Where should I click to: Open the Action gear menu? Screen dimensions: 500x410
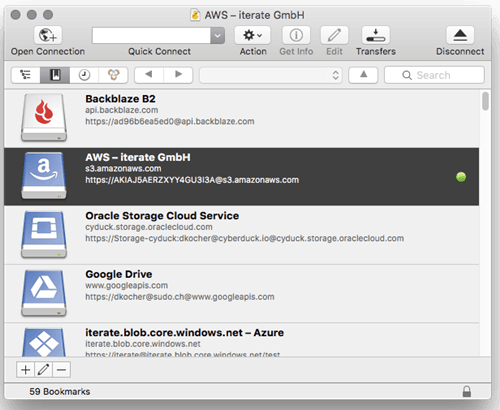point(252,35)
